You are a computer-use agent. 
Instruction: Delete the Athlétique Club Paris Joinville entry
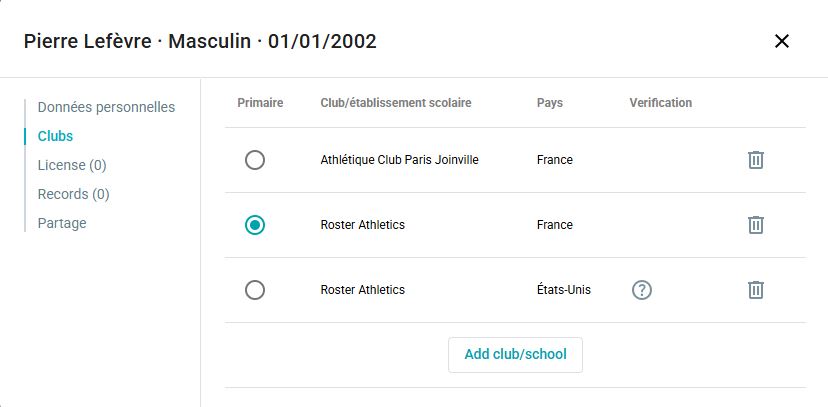756,160
